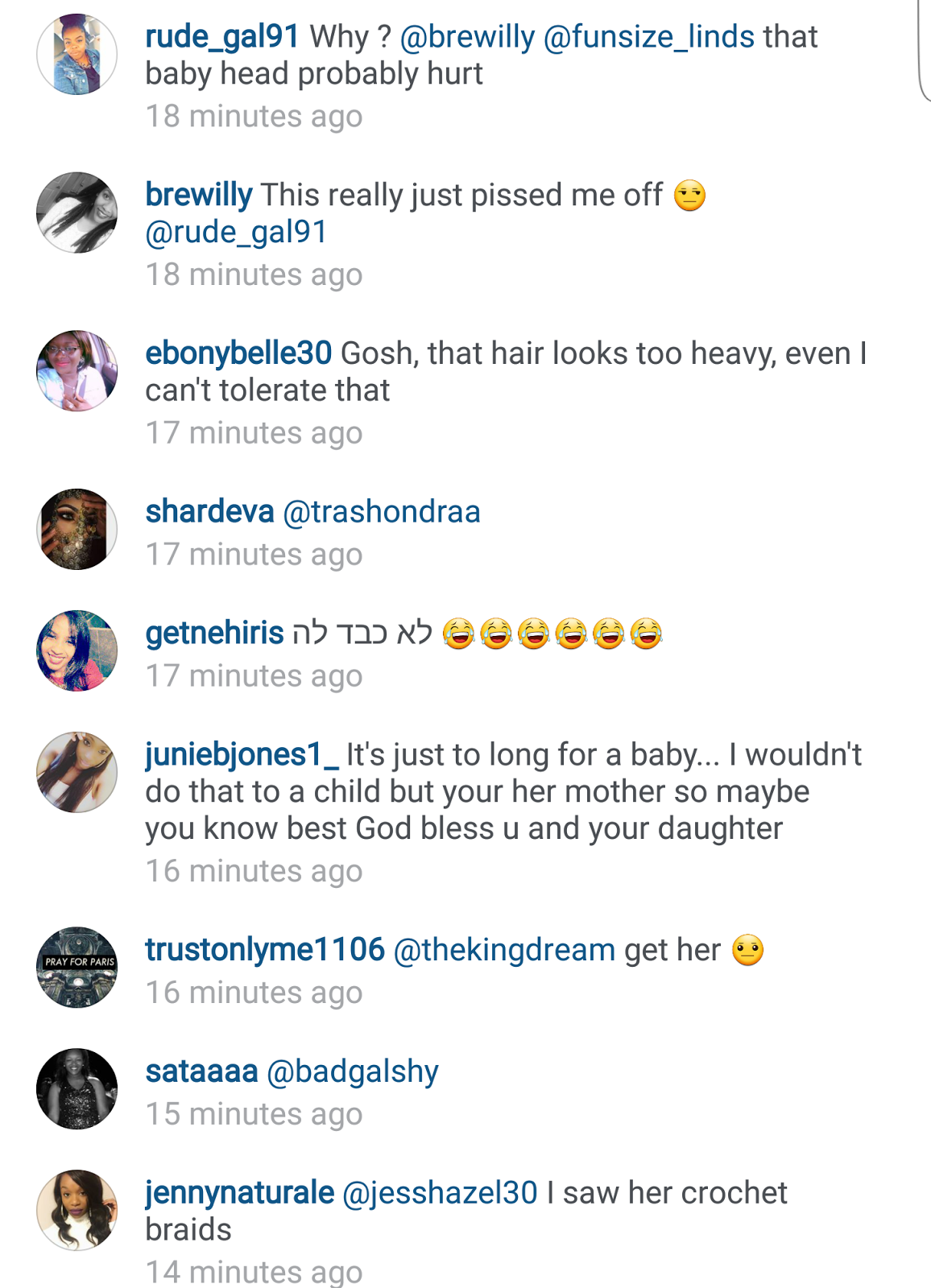
Task: Tap brewilly's avatar thumbnail
Action: [x=77, y=213]
